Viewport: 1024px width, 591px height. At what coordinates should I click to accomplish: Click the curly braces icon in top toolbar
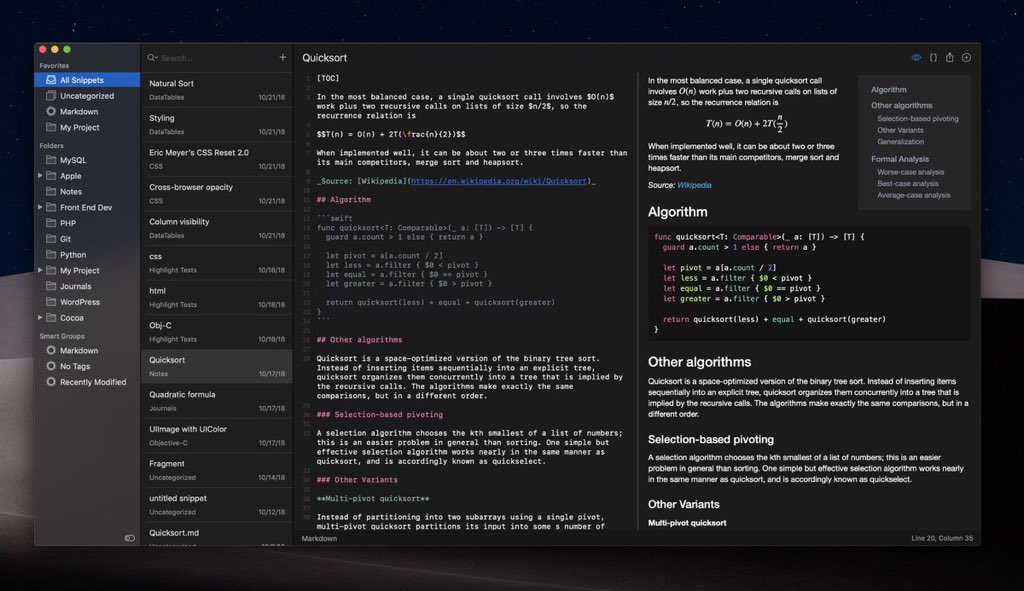[933, 57]
